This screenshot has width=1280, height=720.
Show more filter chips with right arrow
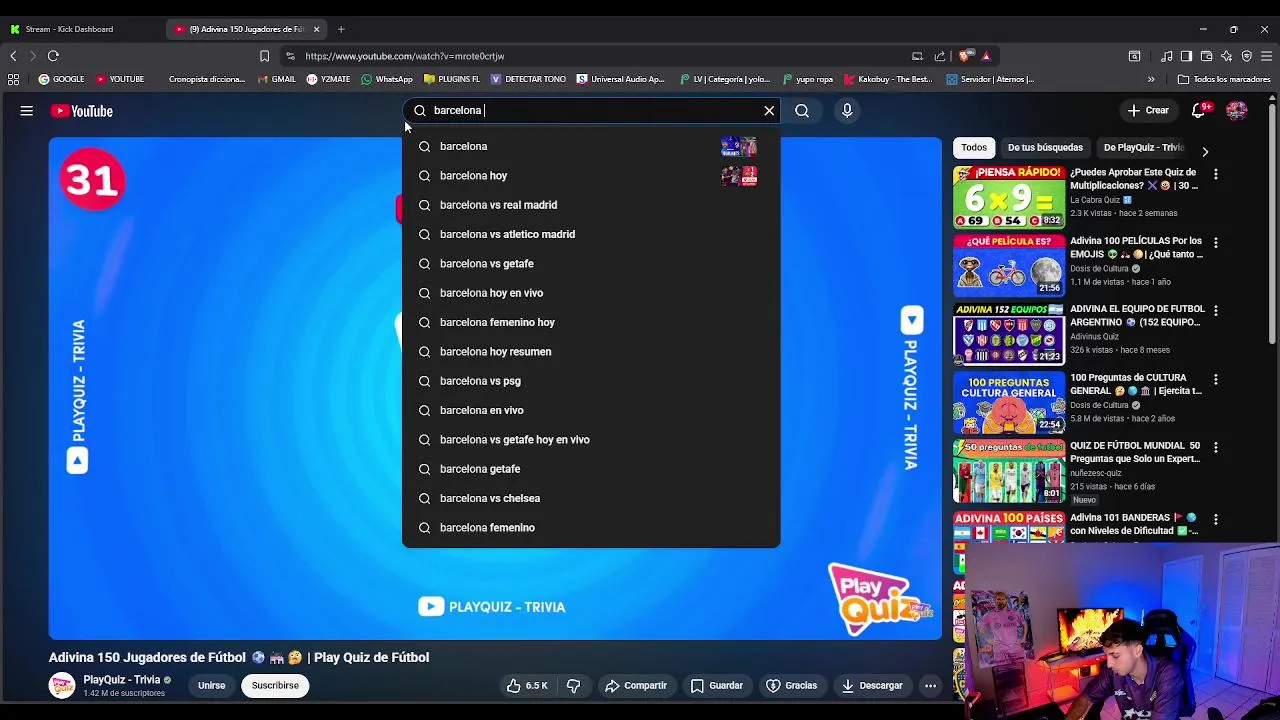1205,151
